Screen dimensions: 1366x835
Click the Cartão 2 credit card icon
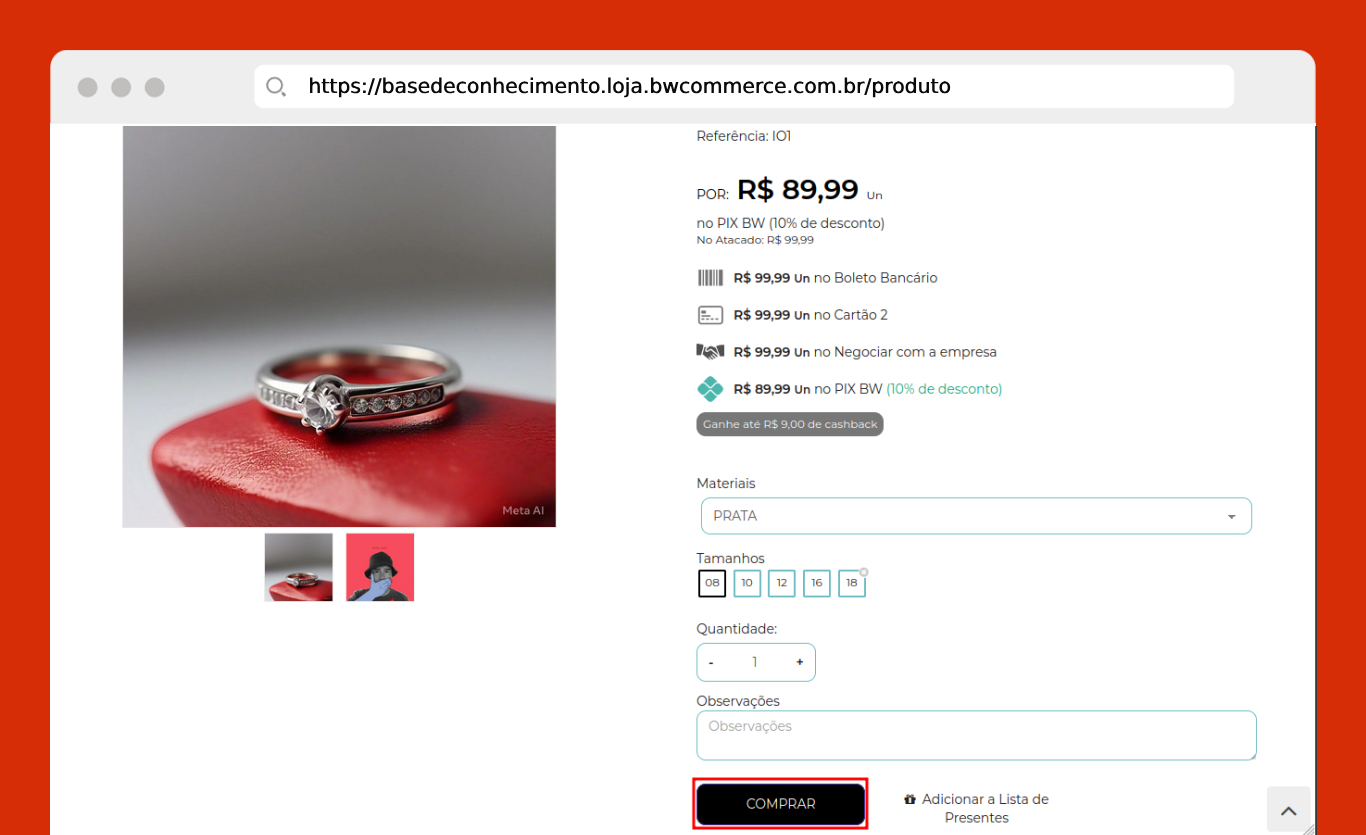710,315
